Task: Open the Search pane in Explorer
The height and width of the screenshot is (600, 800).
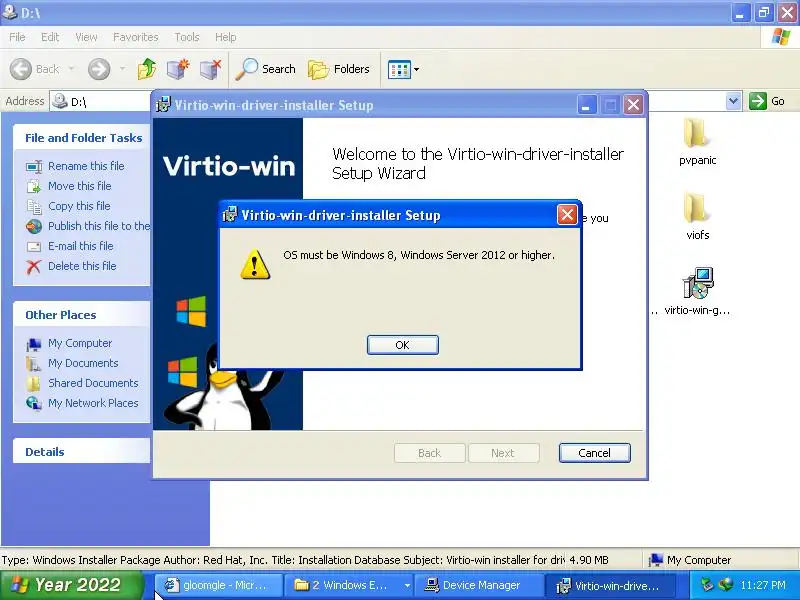Action: (265, 69)
